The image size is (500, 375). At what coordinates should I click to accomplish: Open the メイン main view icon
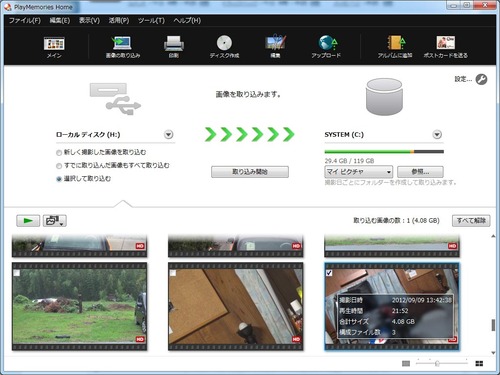coord(54,47)
